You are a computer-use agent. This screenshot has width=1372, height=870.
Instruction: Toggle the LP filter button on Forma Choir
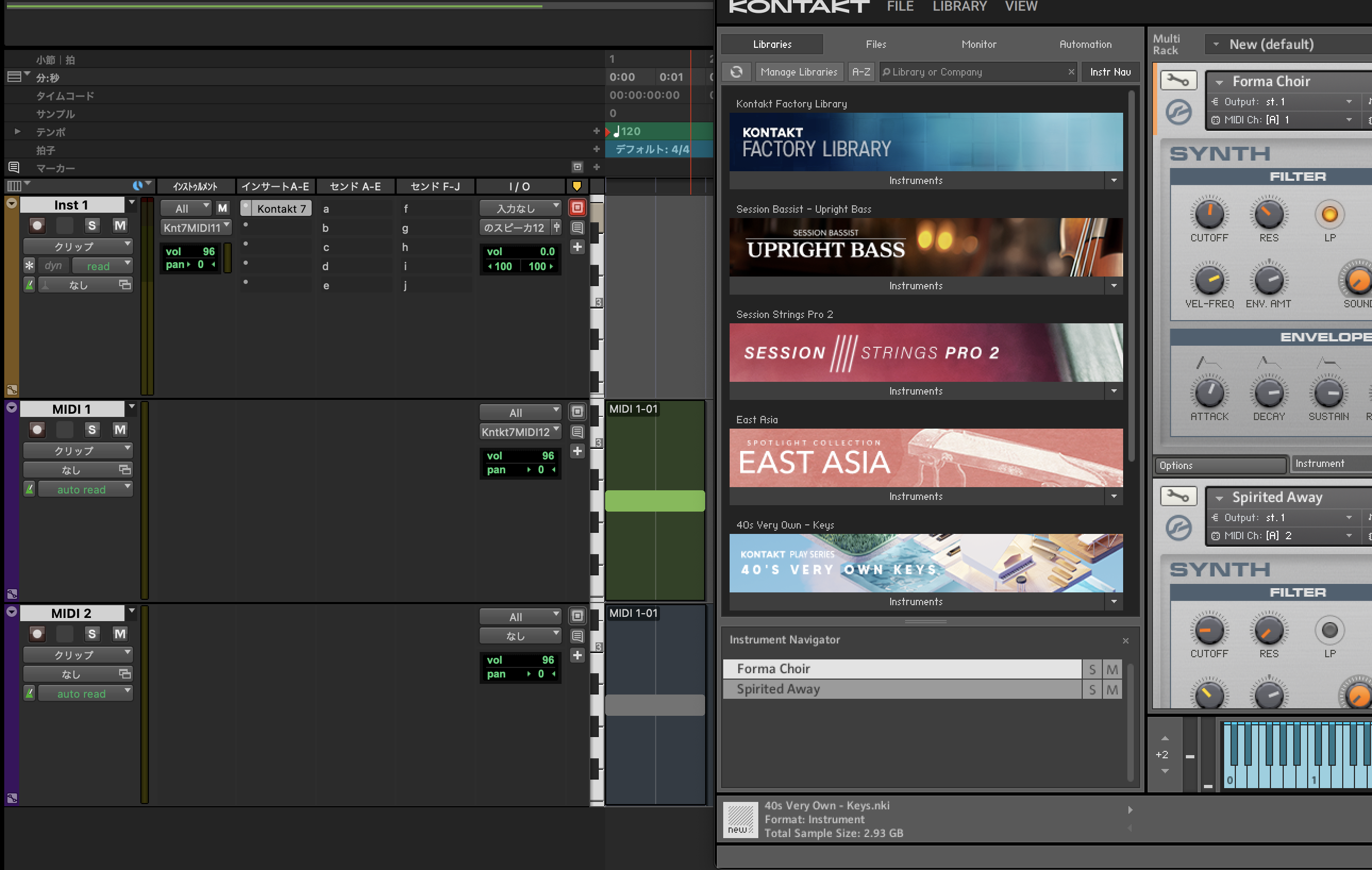click(1329, 214)
